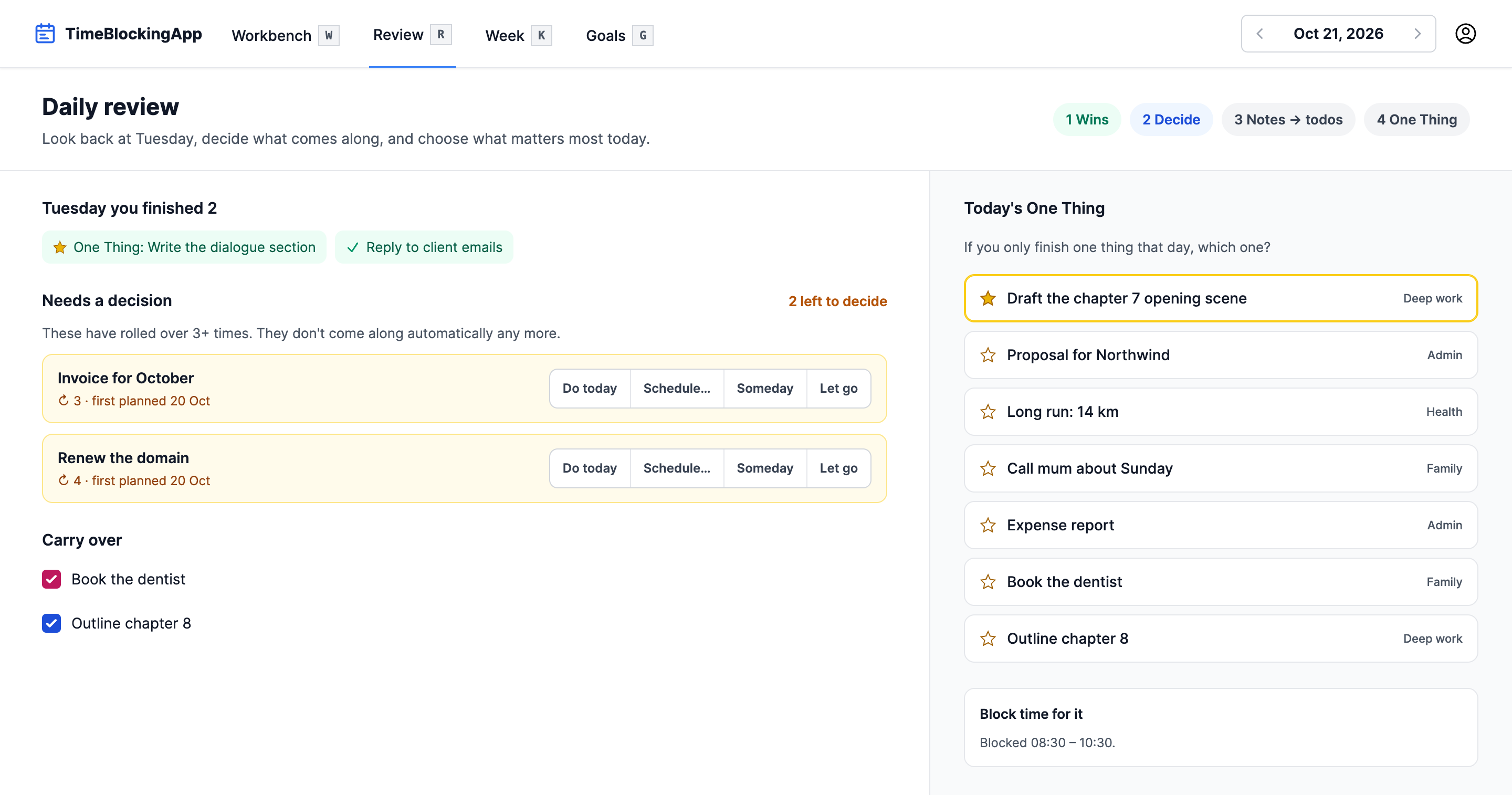Viewport: 1512px width, 795px height.
Task: Click the 'Block time for it' card
Action: [1221, 727]
